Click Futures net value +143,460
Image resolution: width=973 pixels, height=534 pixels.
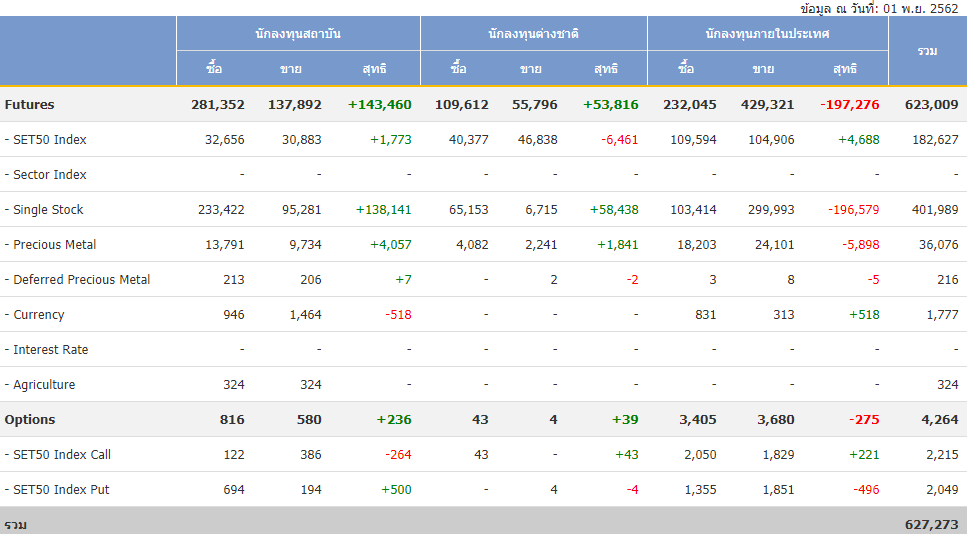point(380,104)
